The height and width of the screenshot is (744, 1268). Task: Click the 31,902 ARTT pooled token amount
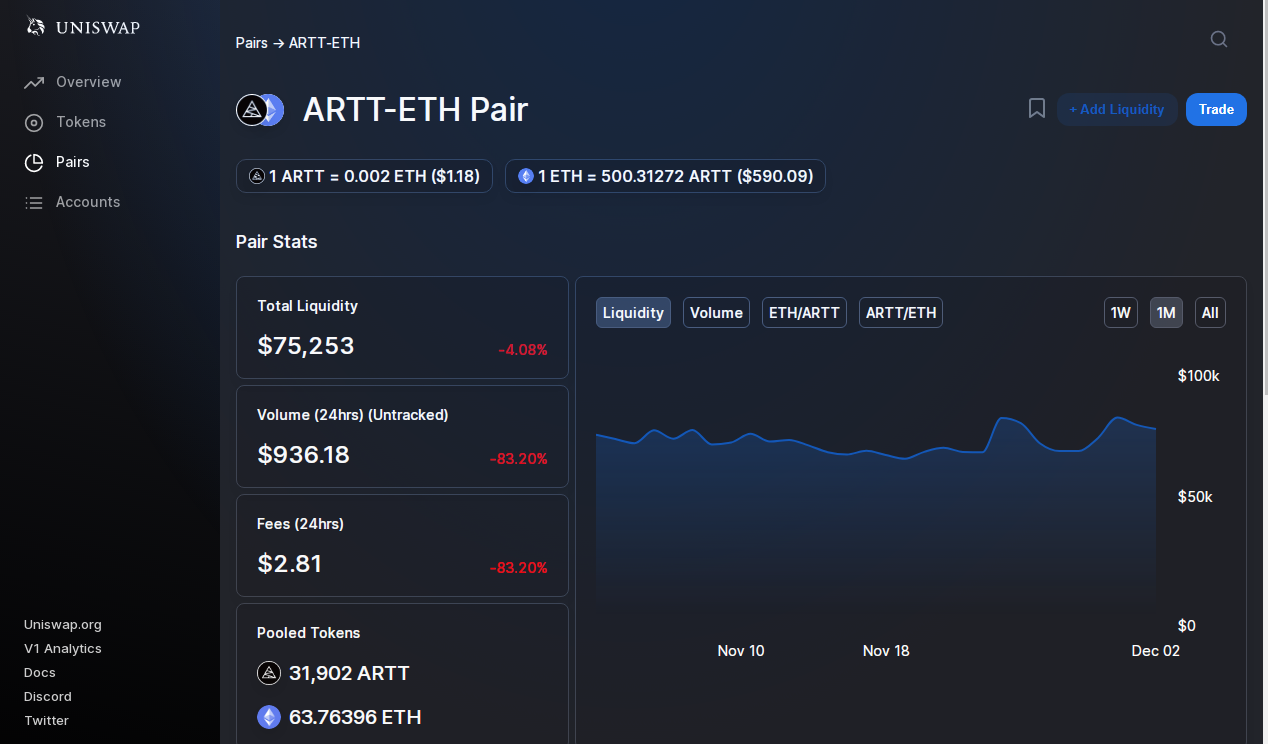coord(349,673)
